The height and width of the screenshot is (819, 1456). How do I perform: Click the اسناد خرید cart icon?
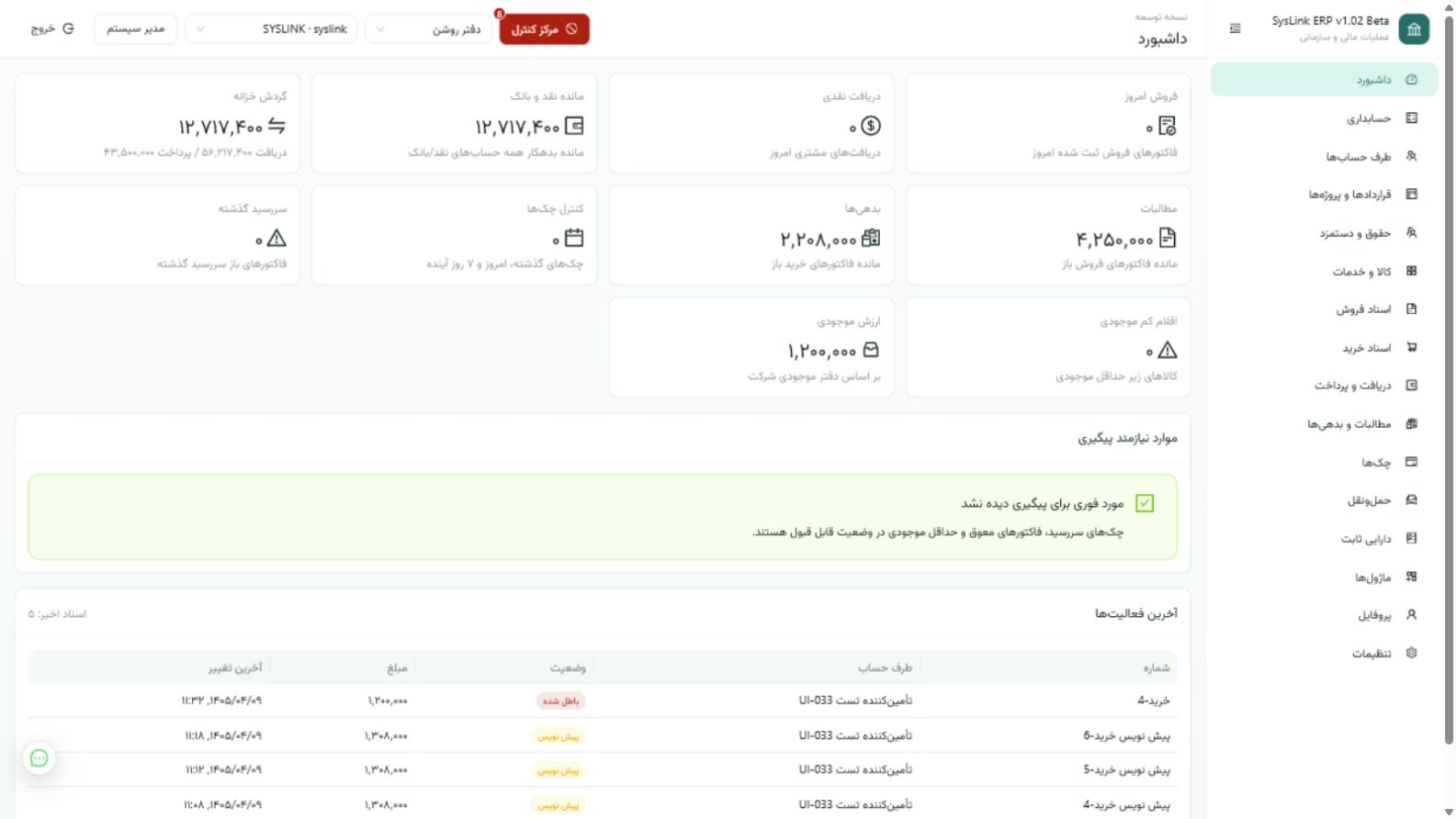(1412, 348)
